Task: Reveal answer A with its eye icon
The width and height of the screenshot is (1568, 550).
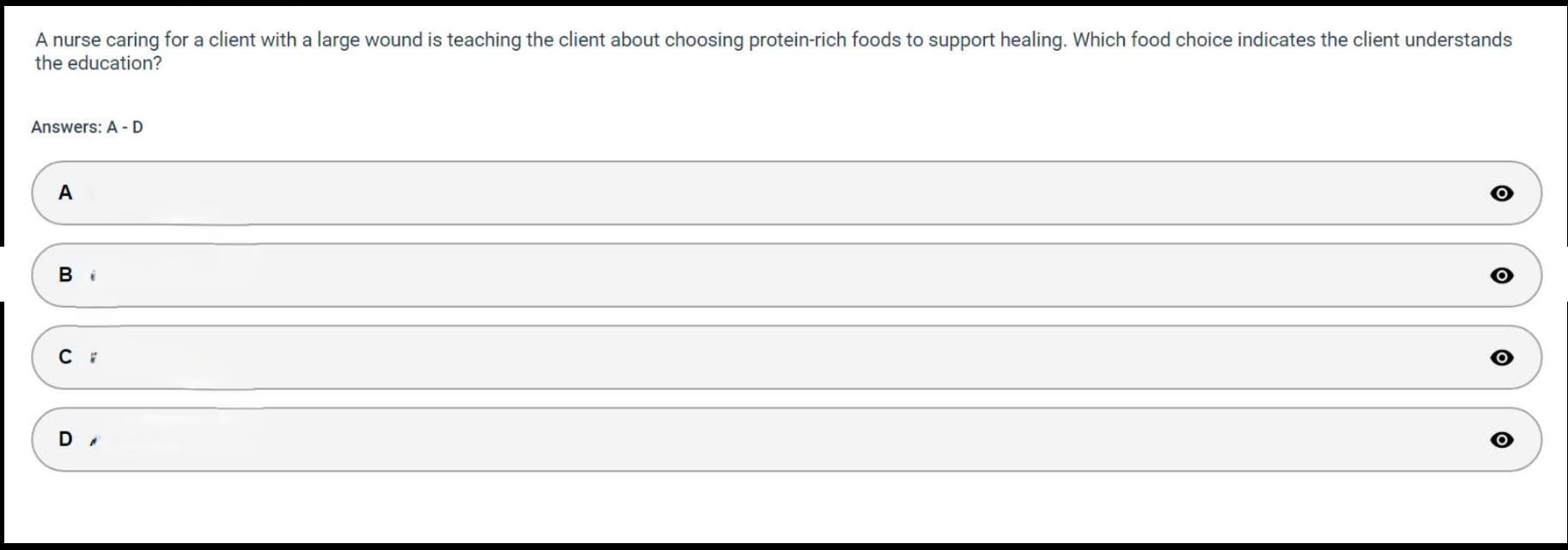Action: pyautogui.click(x=1501, y=193)
